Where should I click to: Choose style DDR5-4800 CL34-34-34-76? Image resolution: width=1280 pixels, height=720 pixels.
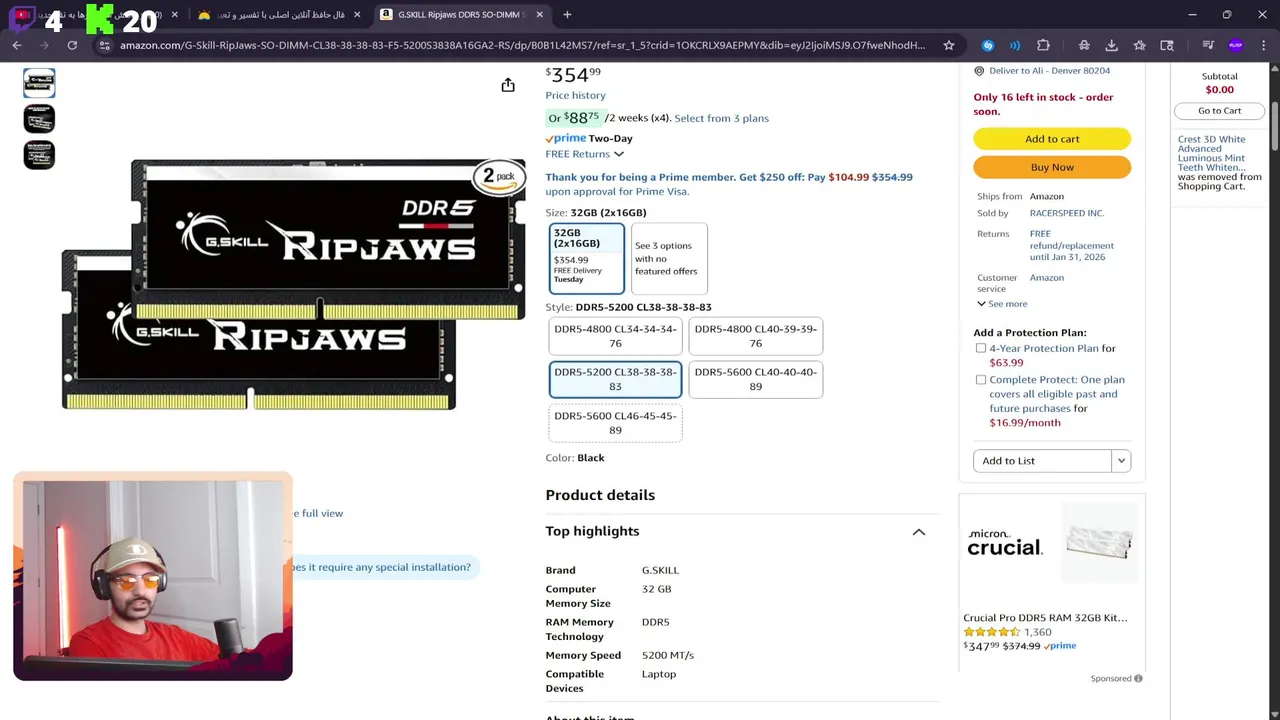[615, 336]
